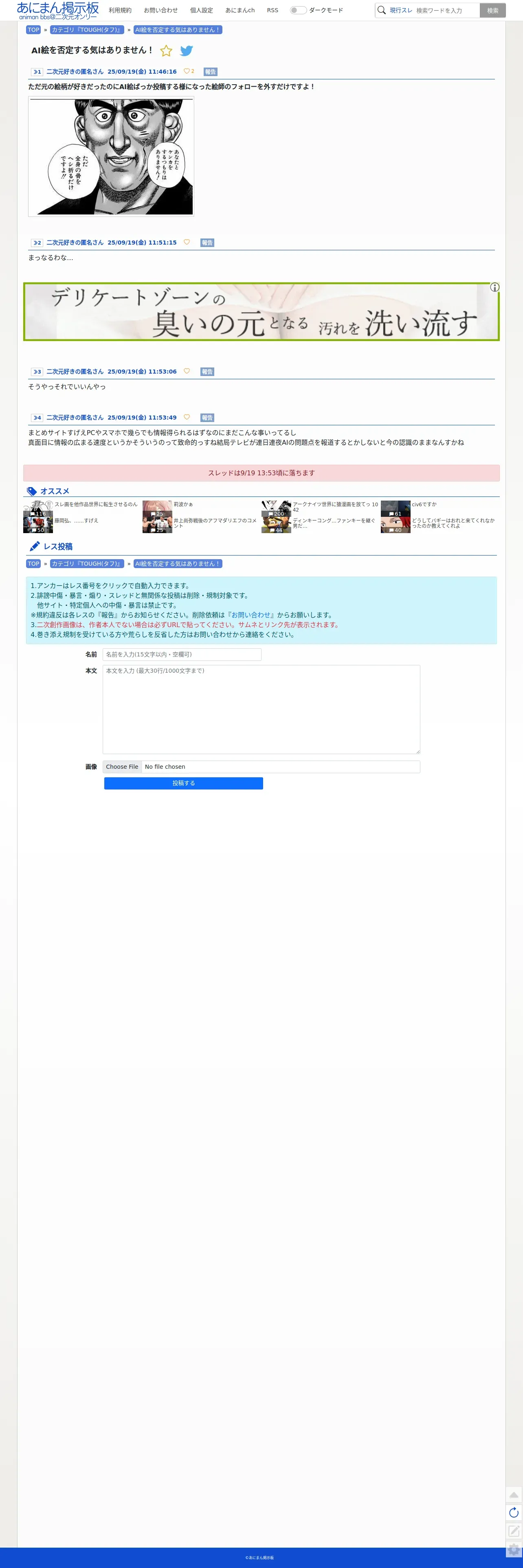
Task: Focus the 名前 name input field
Action: (182, 654)
